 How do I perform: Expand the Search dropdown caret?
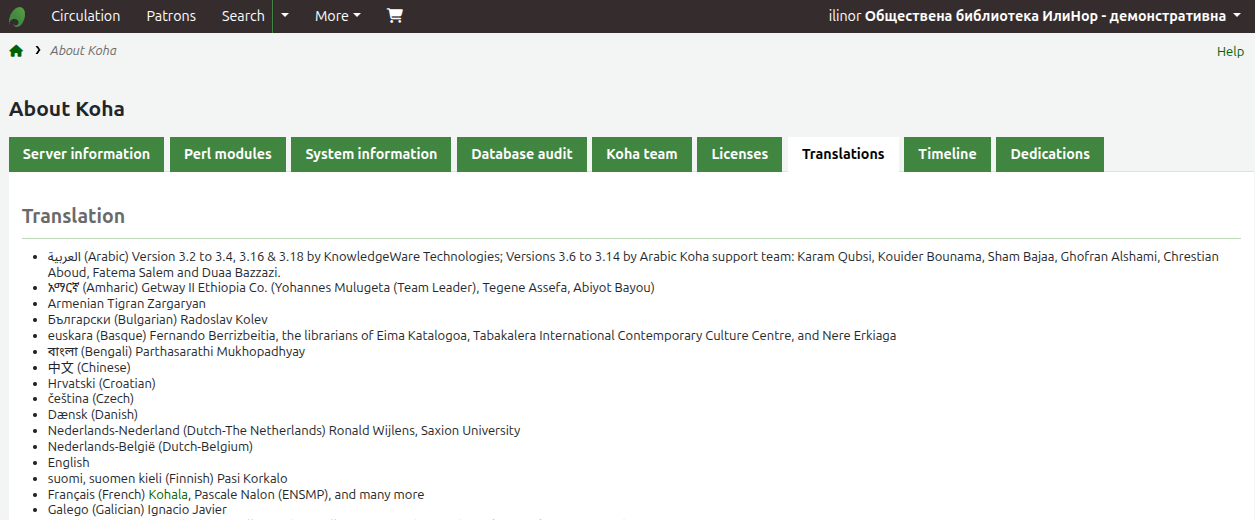pos(285,16)
